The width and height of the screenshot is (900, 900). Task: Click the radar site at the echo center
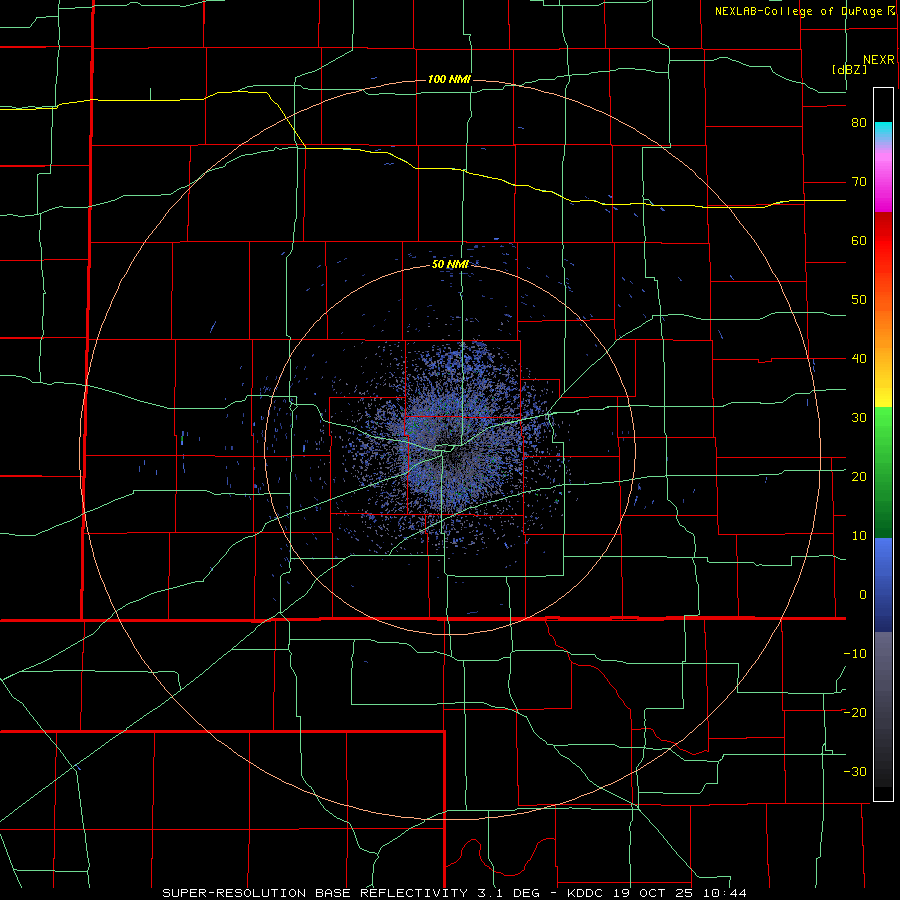coord(450,450)
